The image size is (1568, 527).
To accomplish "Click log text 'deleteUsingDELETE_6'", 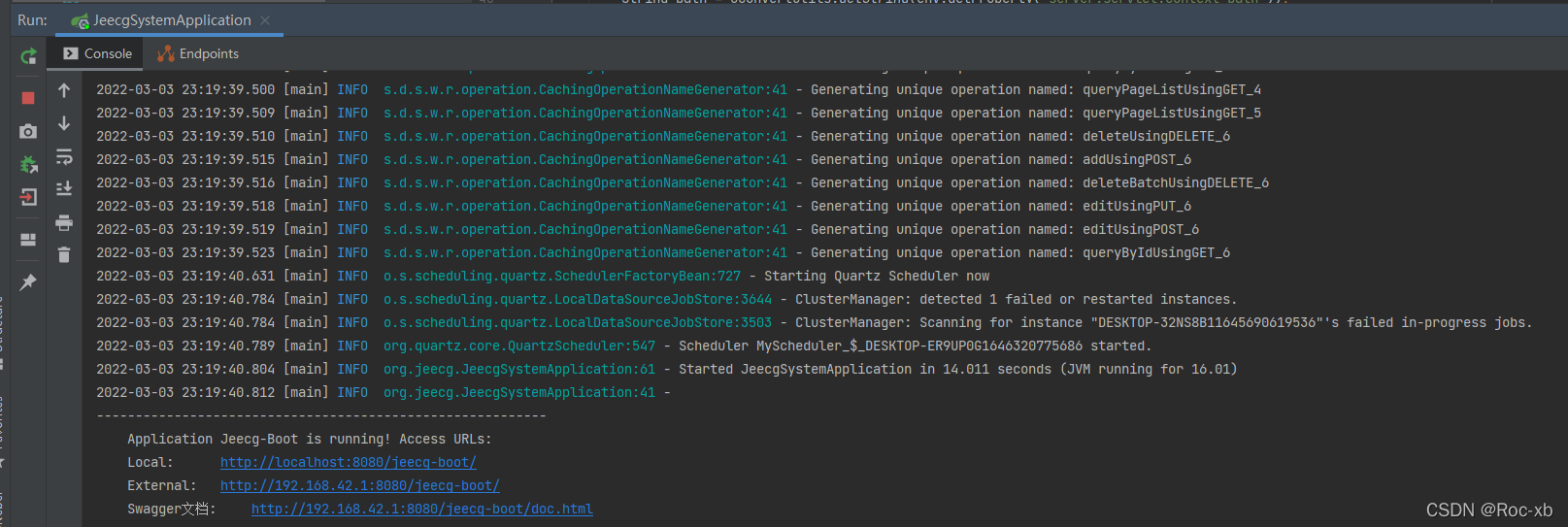I will (x=1156, y=136).
